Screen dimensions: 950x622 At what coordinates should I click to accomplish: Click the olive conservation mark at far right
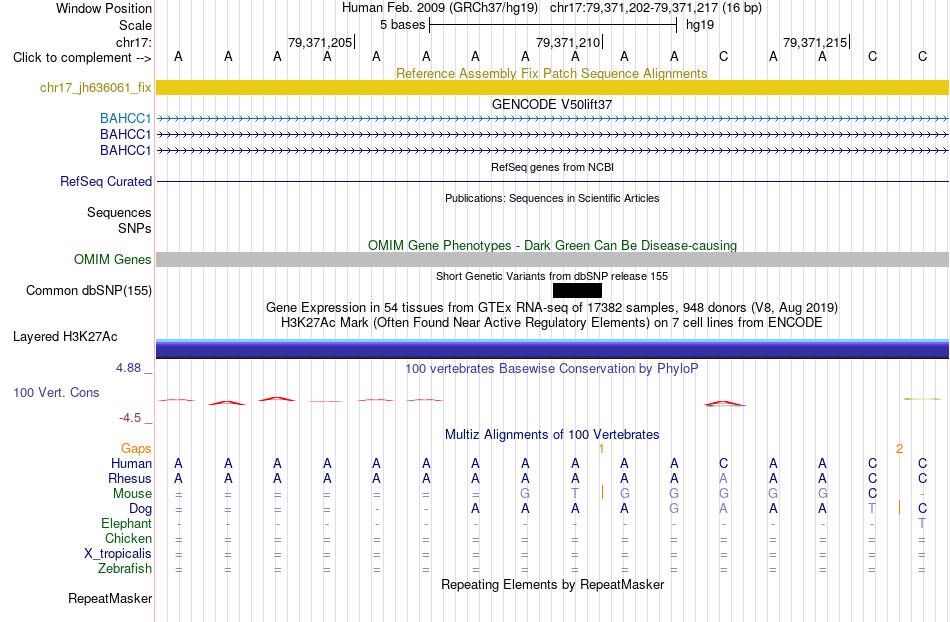pyautogui.click(x=922, y=399)
